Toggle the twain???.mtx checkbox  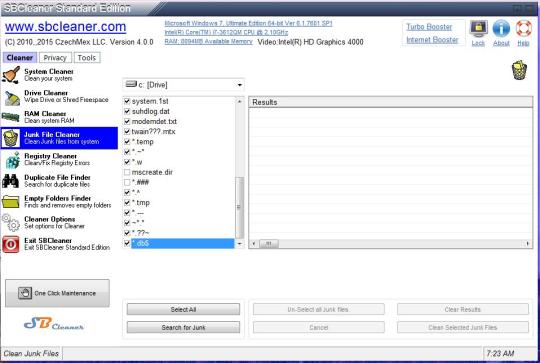coord(127,132)
